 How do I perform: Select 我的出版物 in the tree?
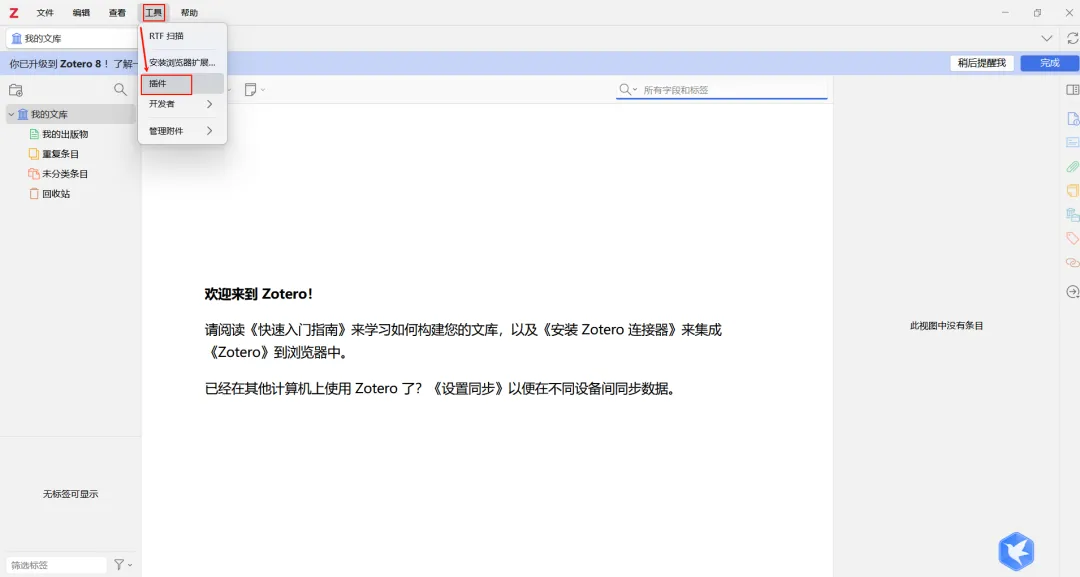(x=65, y=134)
